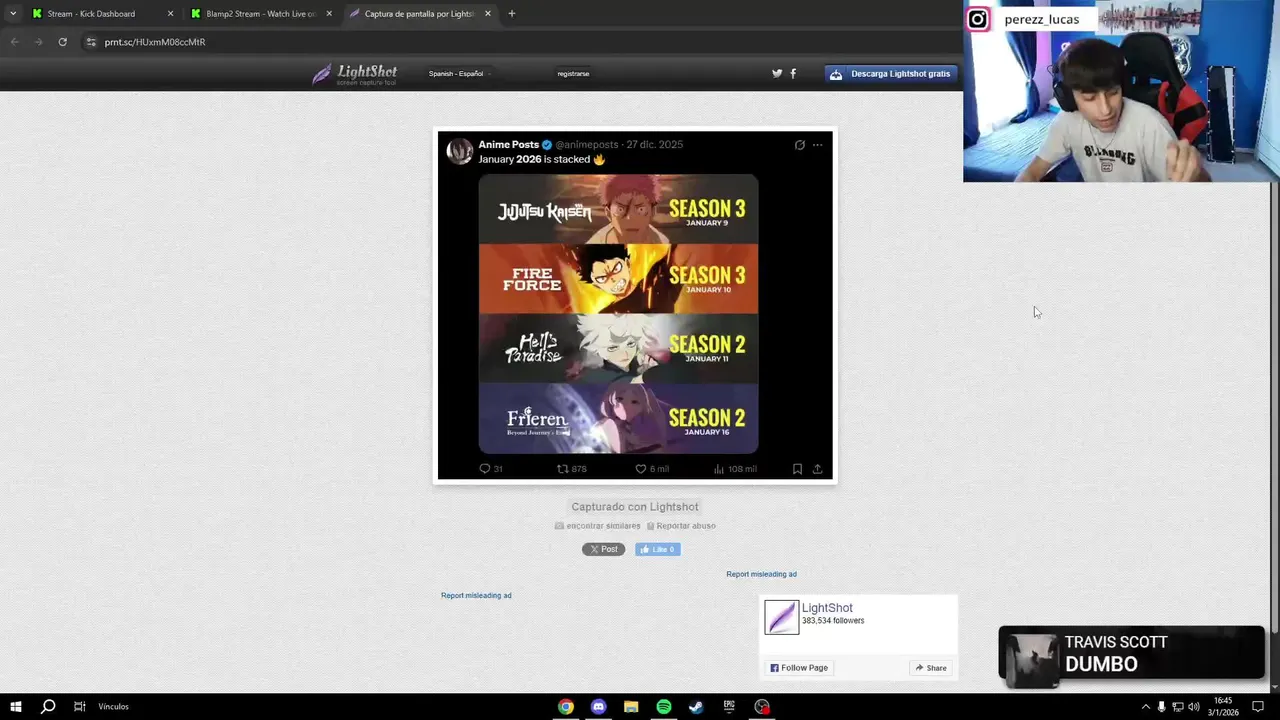The width and height of the screenshot is (1280, 720).
Task: Open Task View on taskbar
Action: click(79, 707)
